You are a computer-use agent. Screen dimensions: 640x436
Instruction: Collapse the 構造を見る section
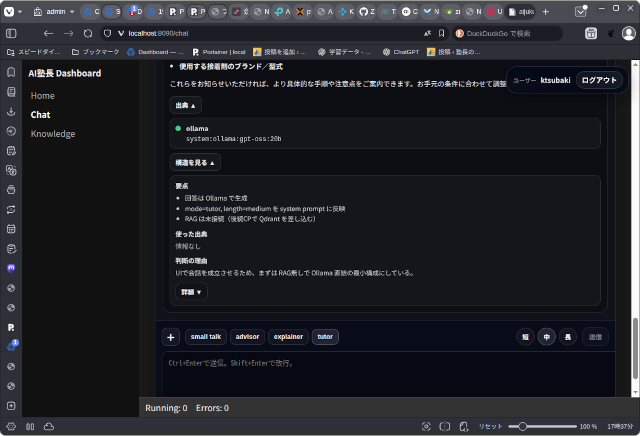[x=196, y=162]
